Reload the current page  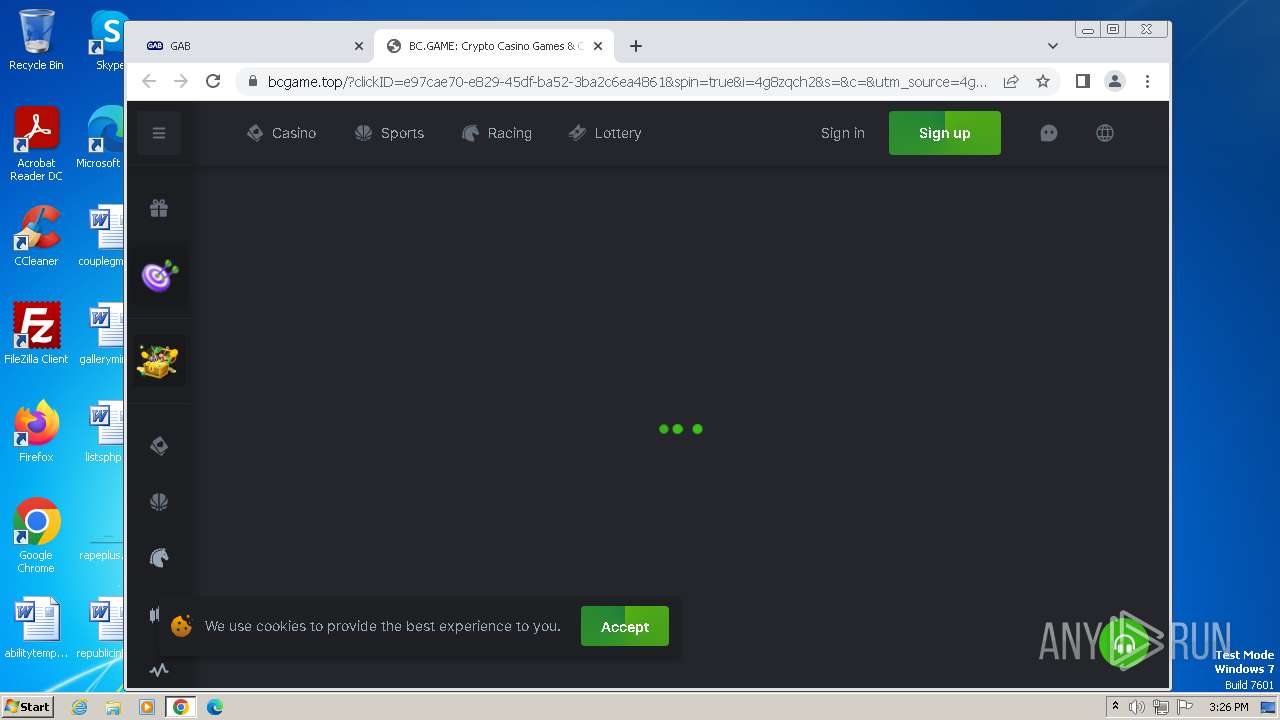click(x=213, y=81)
